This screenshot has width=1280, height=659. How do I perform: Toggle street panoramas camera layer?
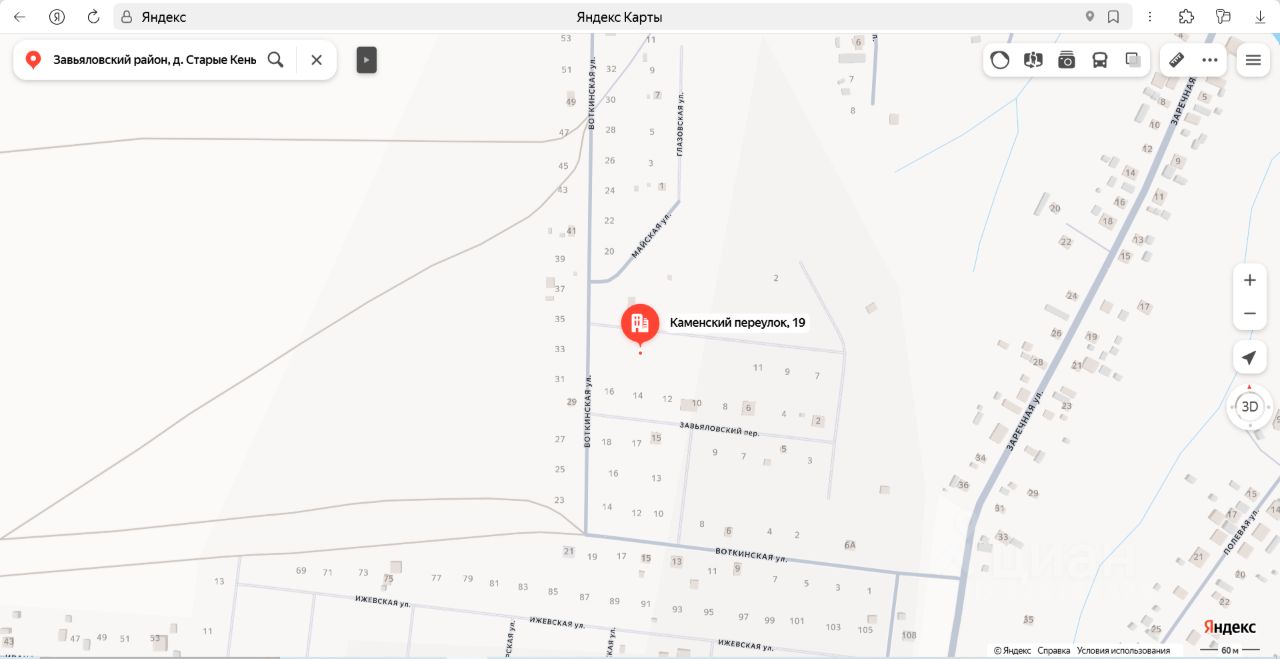coord(1067,60)
